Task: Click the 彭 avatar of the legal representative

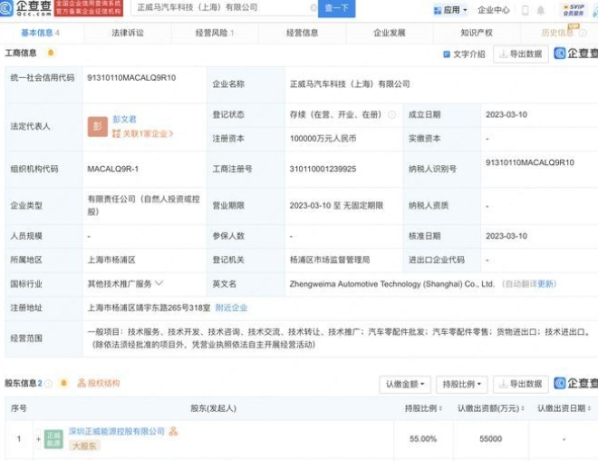Action: 98,127
